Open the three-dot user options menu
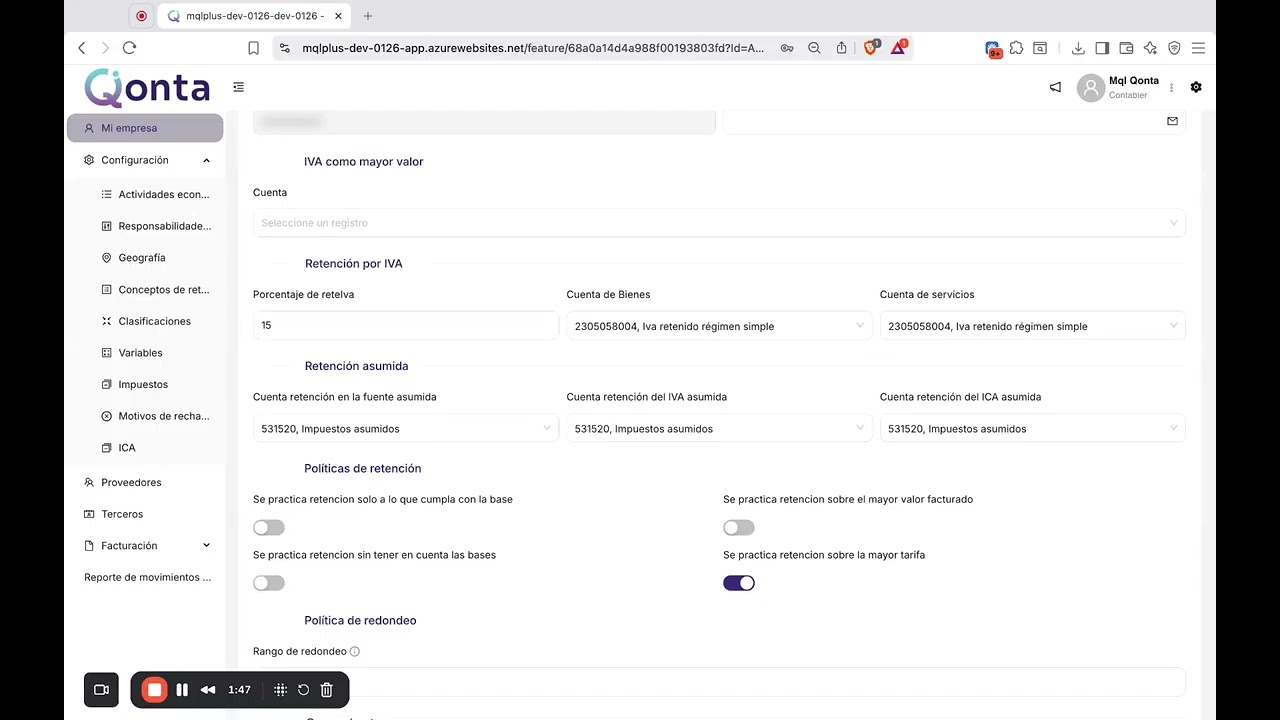Viewport: 1280px width, 720px height. pos(1171,88)
